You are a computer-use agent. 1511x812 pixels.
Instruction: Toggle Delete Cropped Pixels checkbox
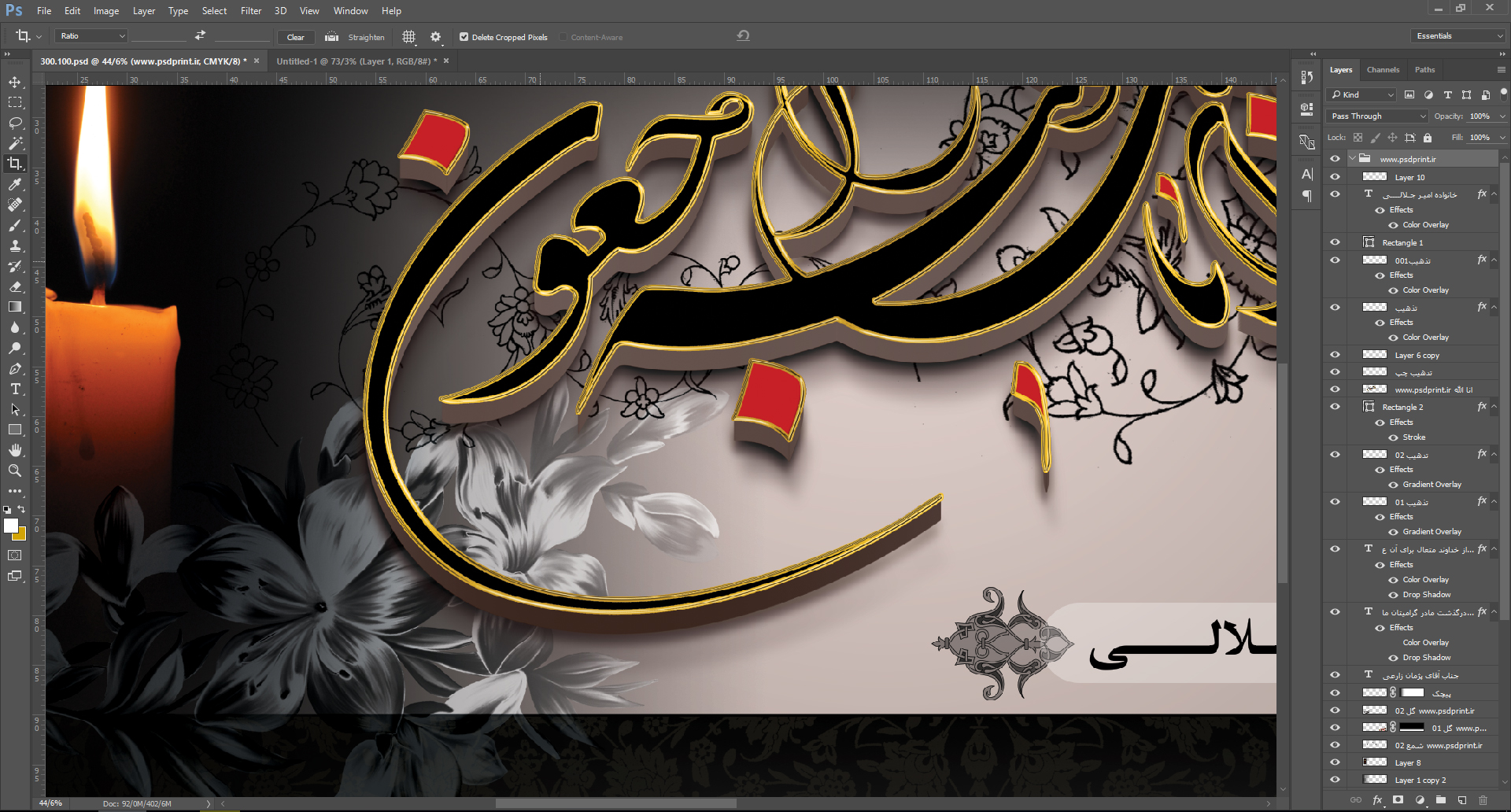pyautogui.click(x=464, y=37)
